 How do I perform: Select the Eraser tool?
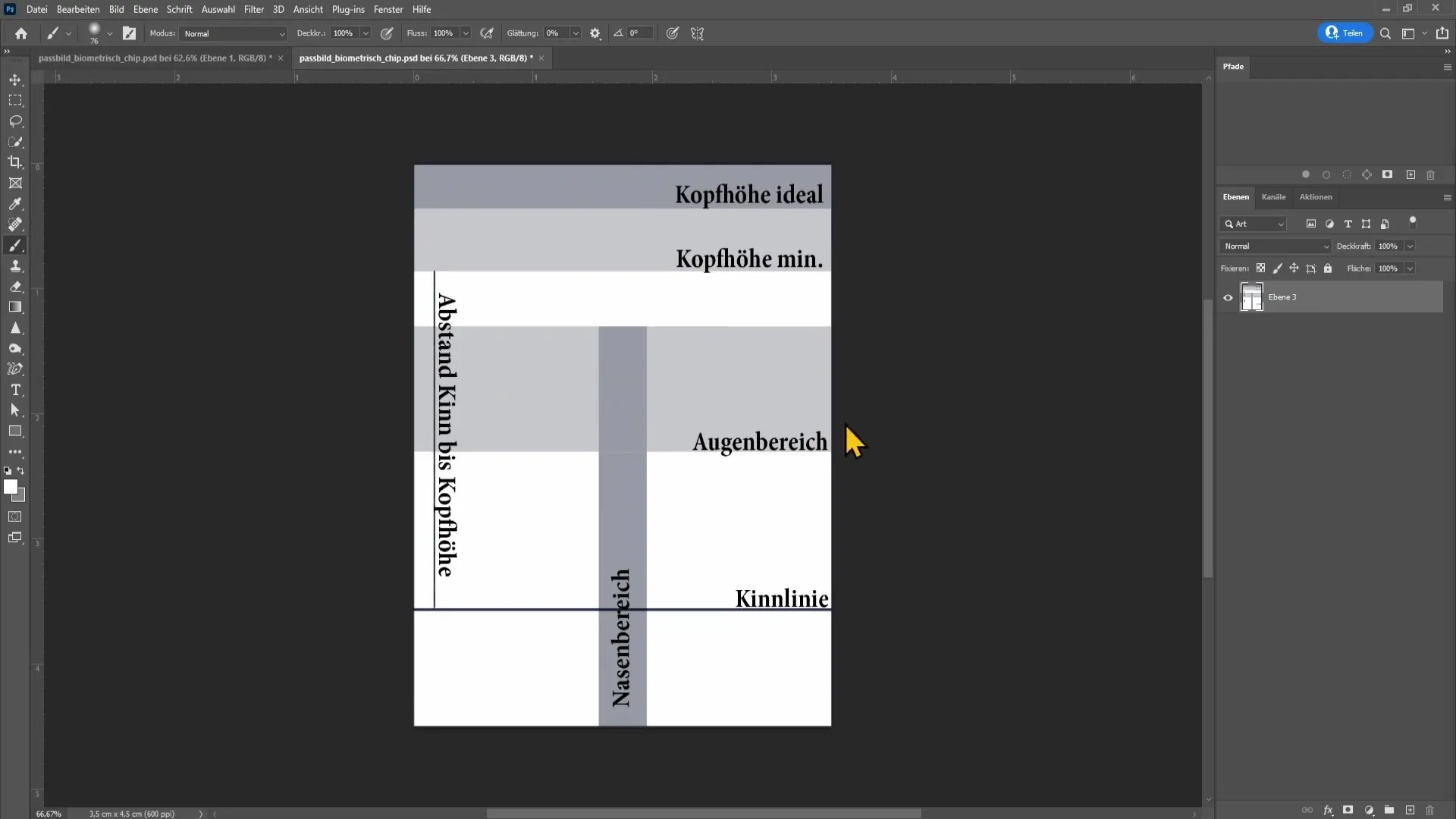click(15, 287)
